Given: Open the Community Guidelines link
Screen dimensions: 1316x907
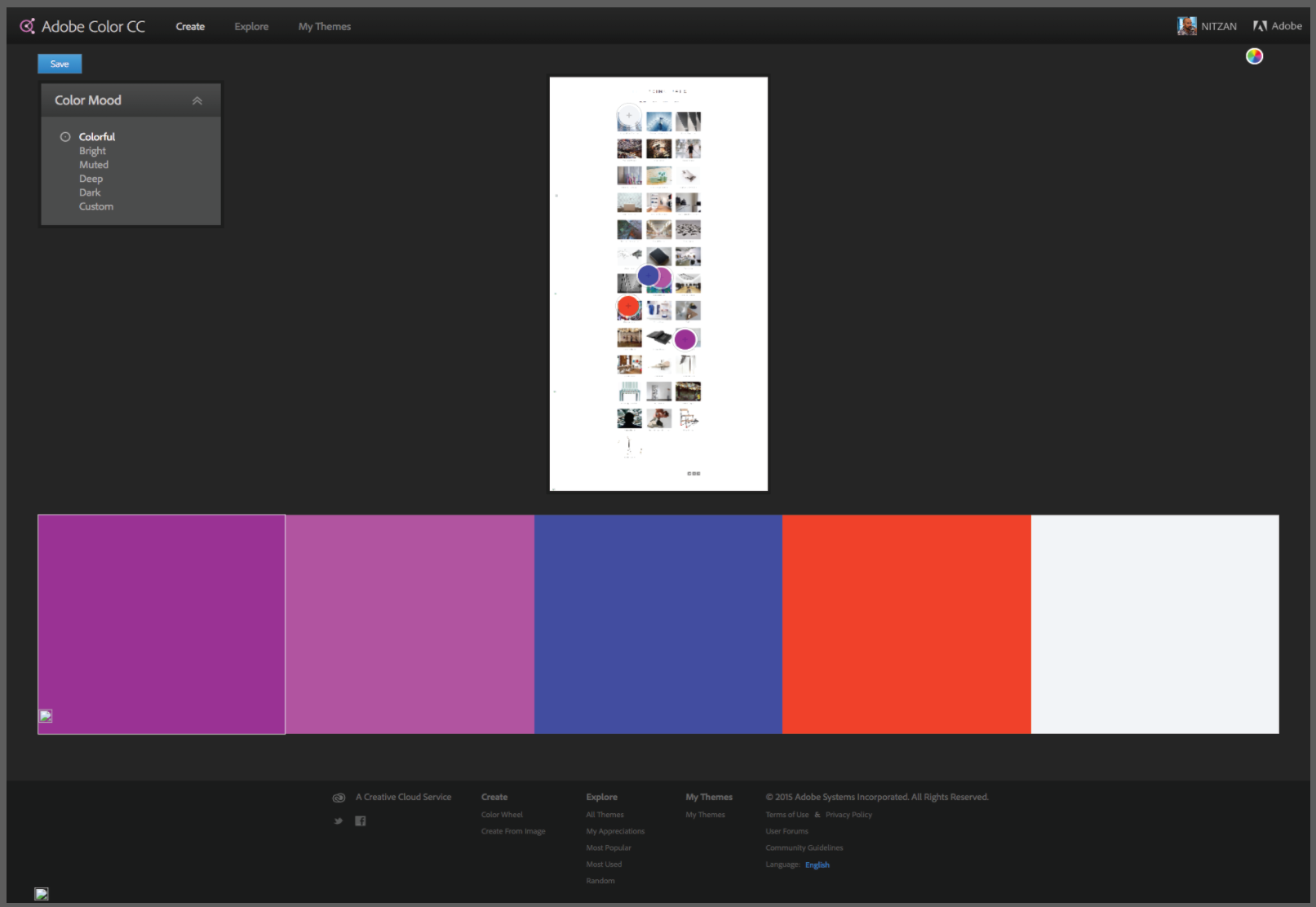Looking at the screenshot, I should point(804,848).
